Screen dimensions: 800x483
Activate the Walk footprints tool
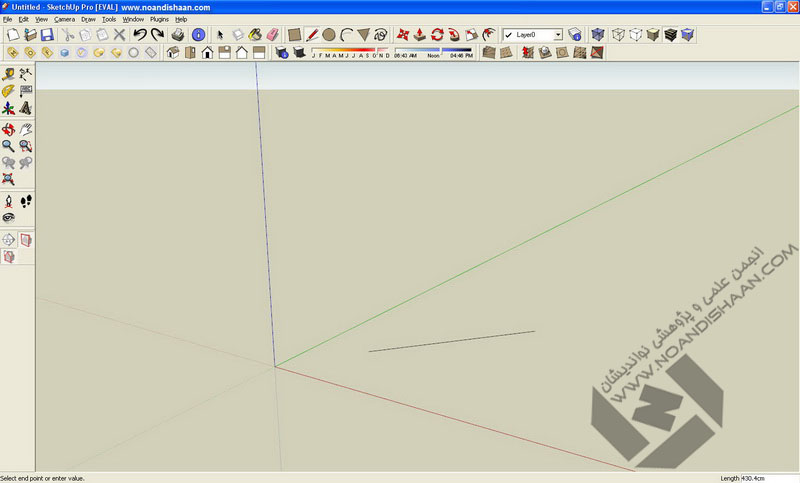[26, 201]
